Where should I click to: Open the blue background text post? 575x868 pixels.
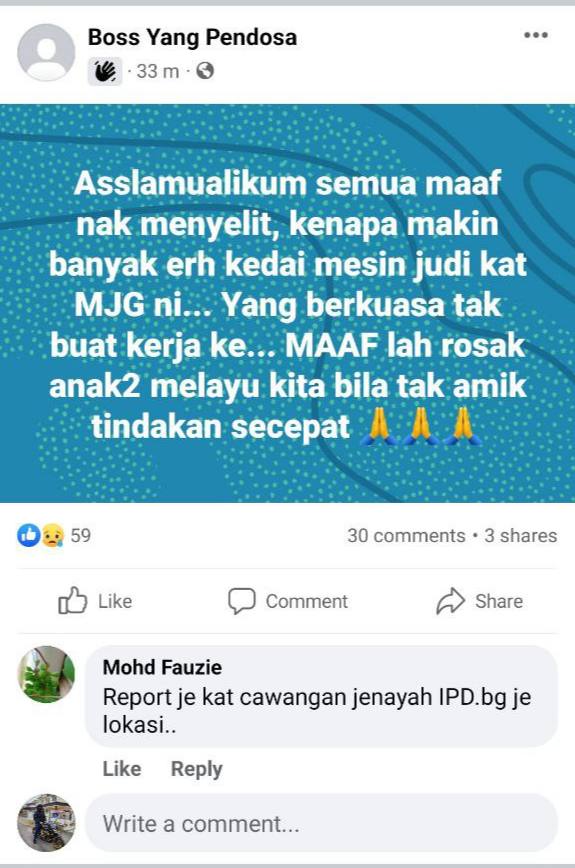pos(287,303)
